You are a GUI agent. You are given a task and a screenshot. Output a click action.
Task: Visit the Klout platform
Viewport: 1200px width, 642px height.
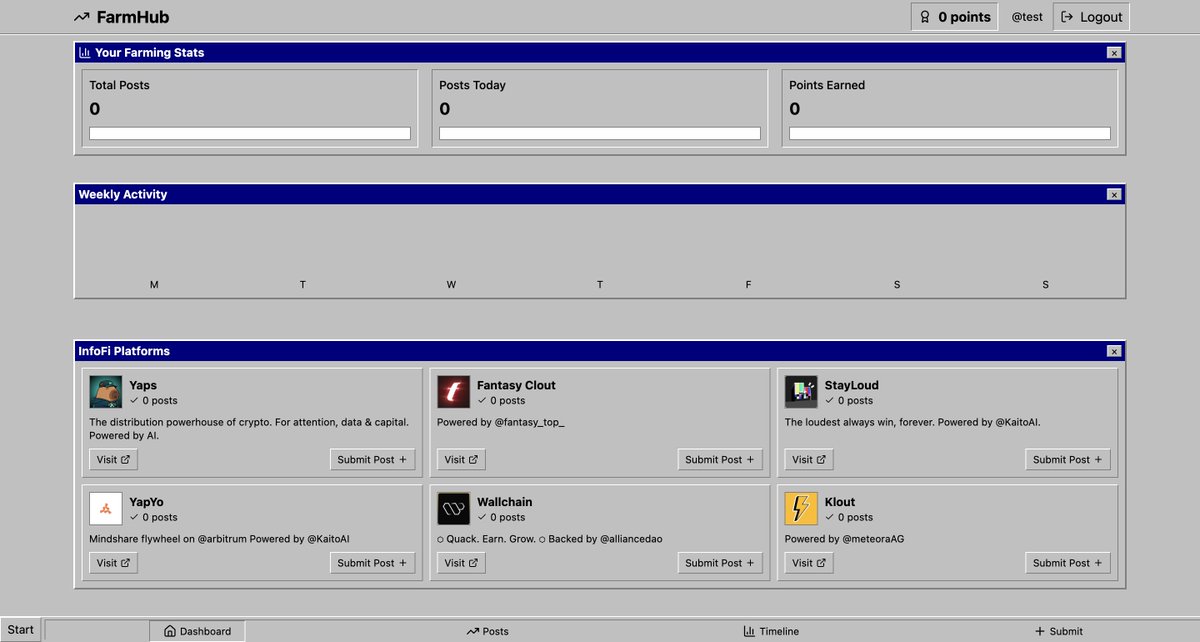(809, 563)
